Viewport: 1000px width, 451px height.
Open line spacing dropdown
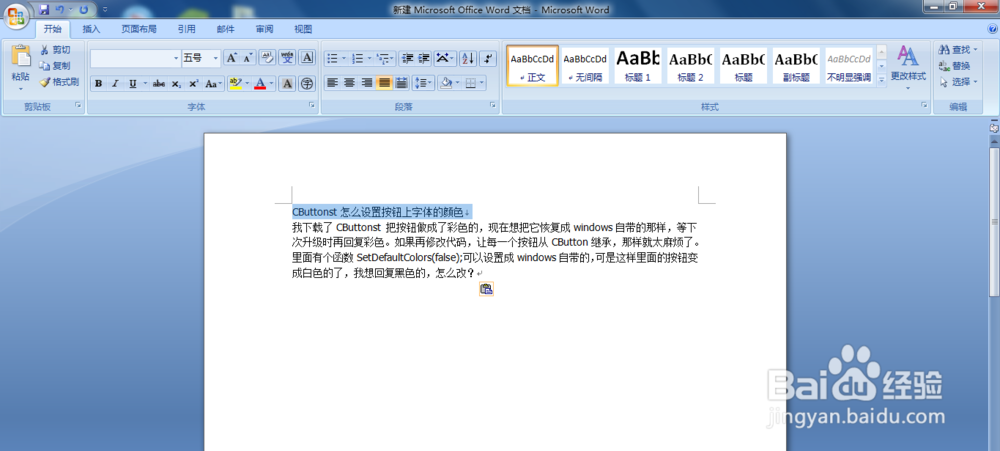click(x=423, y=82)
